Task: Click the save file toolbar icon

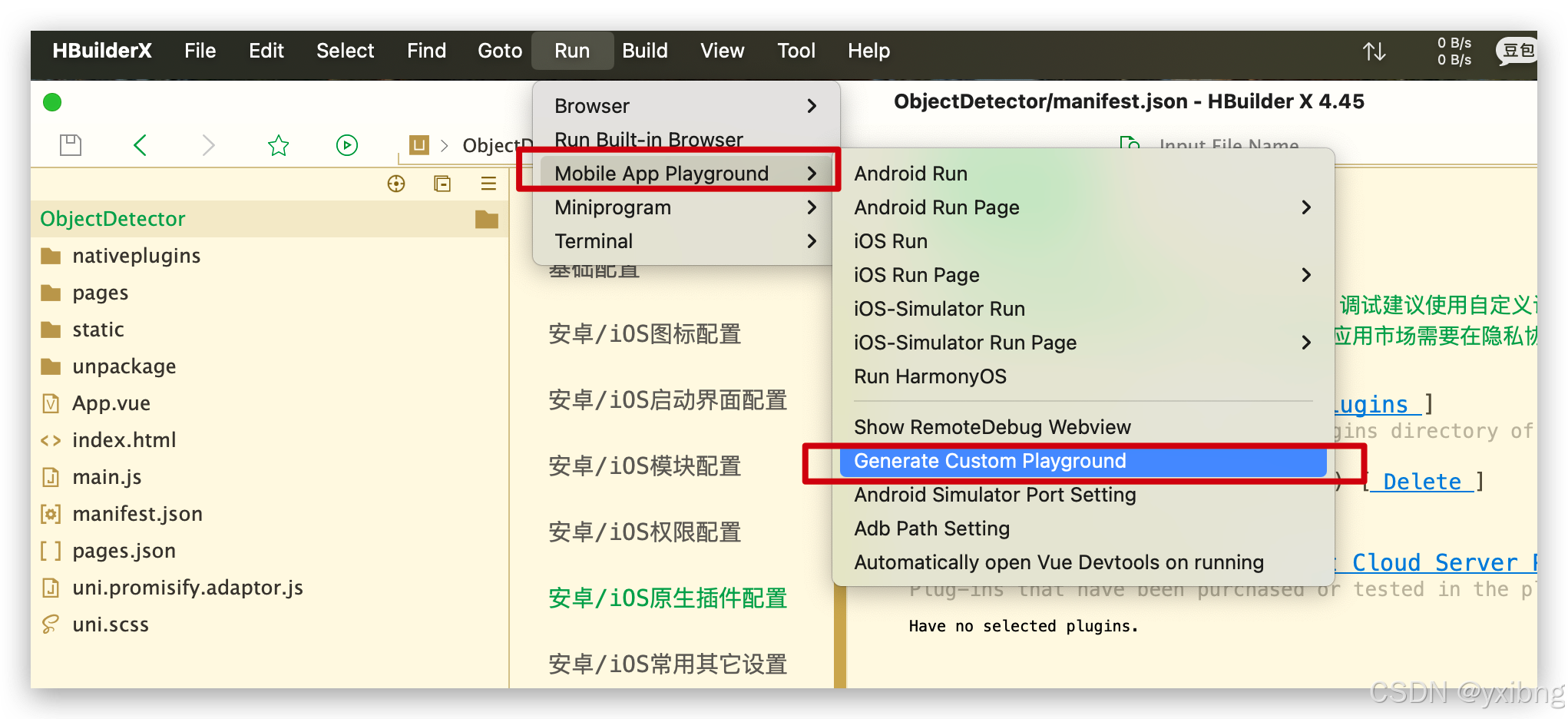Action: [71, 145]
